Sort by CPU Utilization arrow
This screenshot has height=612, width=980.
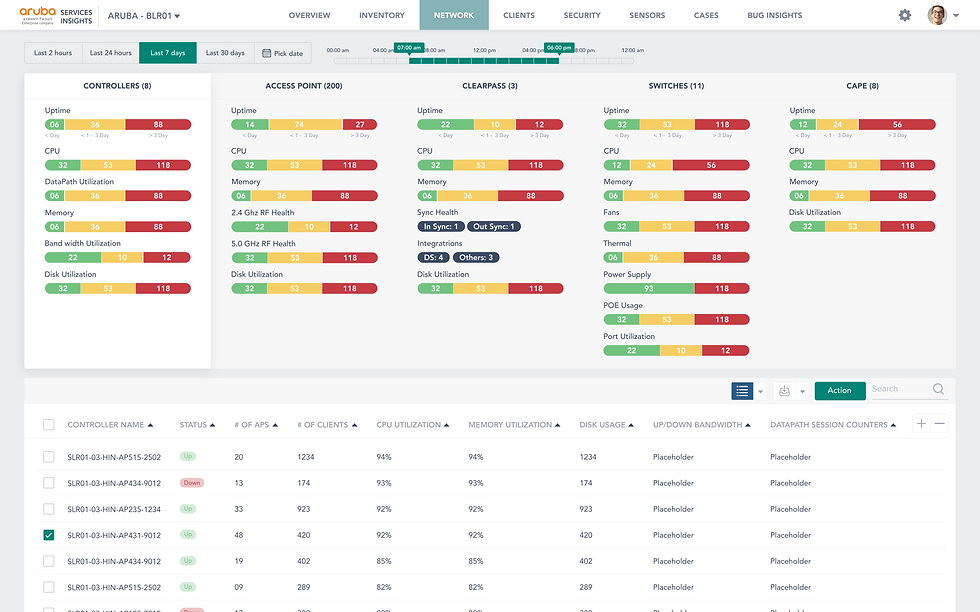[x=446, y=425]
